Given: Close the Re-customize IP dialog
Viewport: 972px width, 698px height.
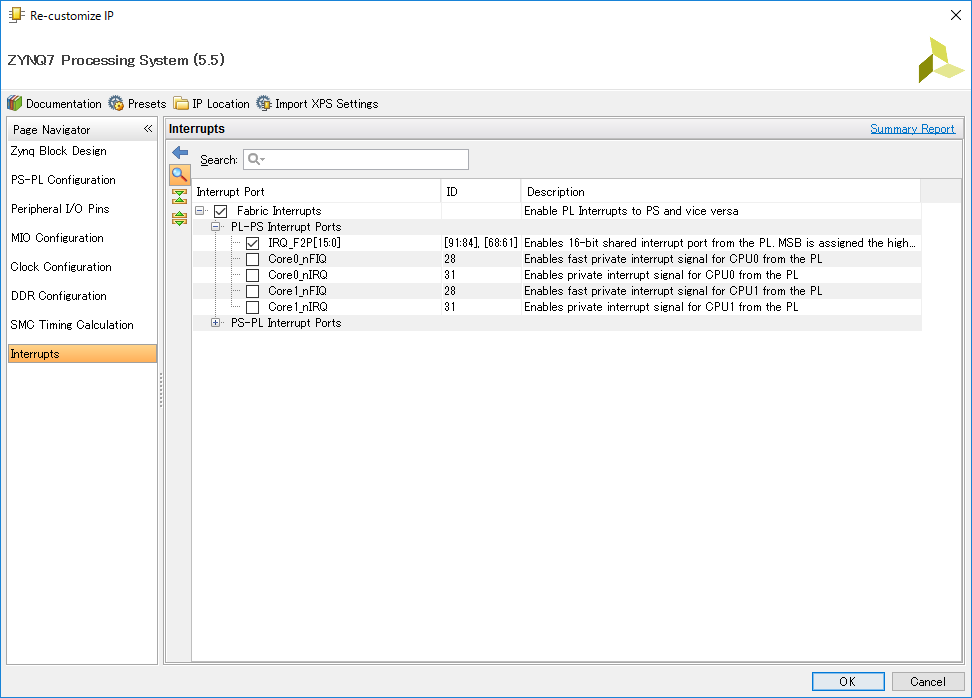Looking at the screenshot, I should pyautogui.click(x=956, y=15).
